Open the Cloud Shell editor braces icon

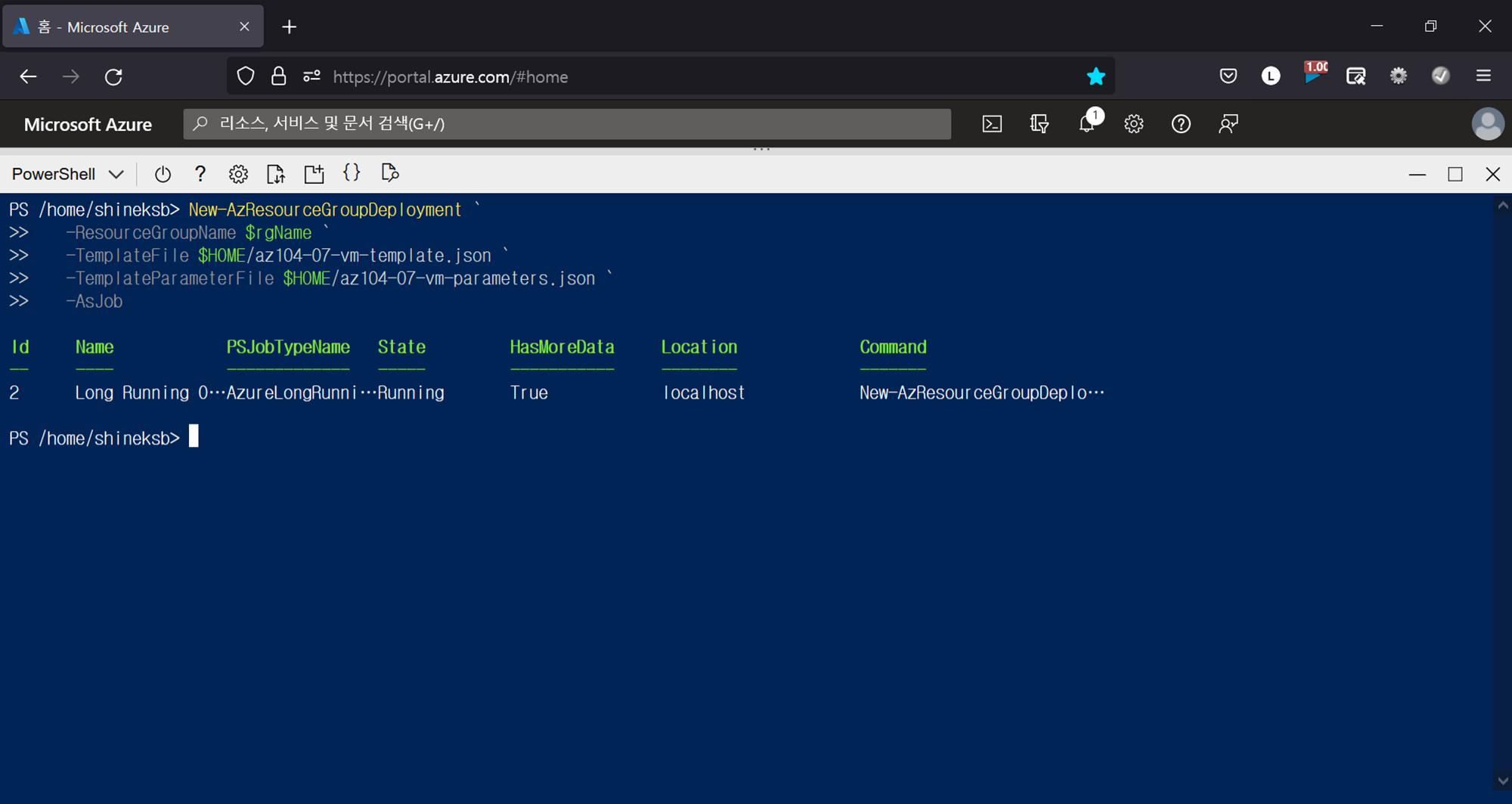[352, 173]
